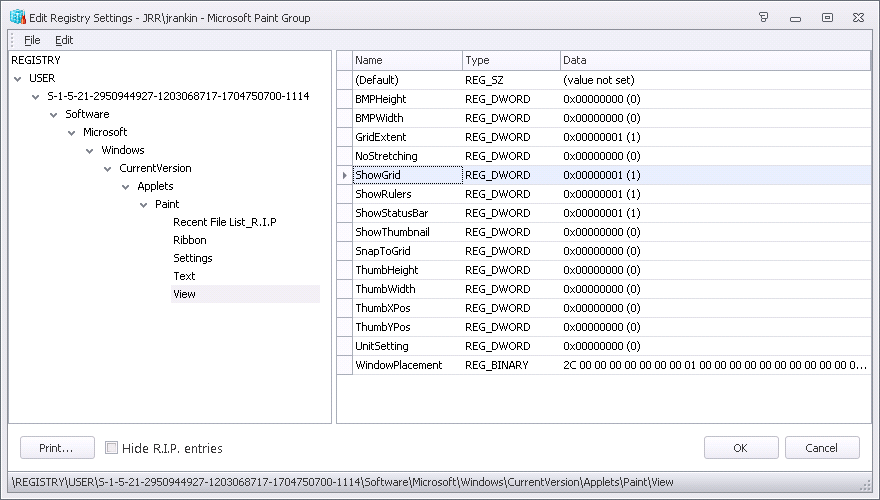Click the row selector beside ShowGrid
The height and width of the screenshot is (500, 880).
pos(345,175)
